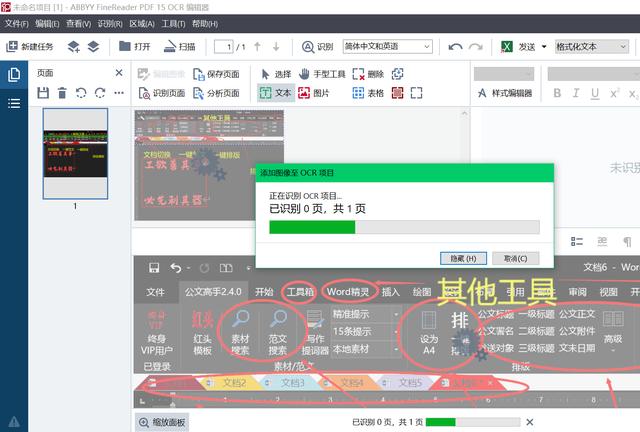The width and height of the screenshot is (640, 432).
Task: Toggle superscript x² formatting
Action: [x=614, y=93]
